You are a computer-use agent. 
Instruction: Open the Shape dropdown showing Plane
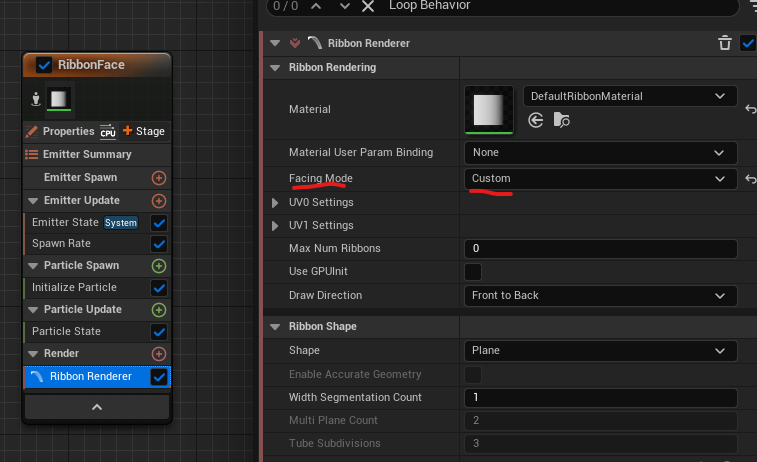click(601, 350)
